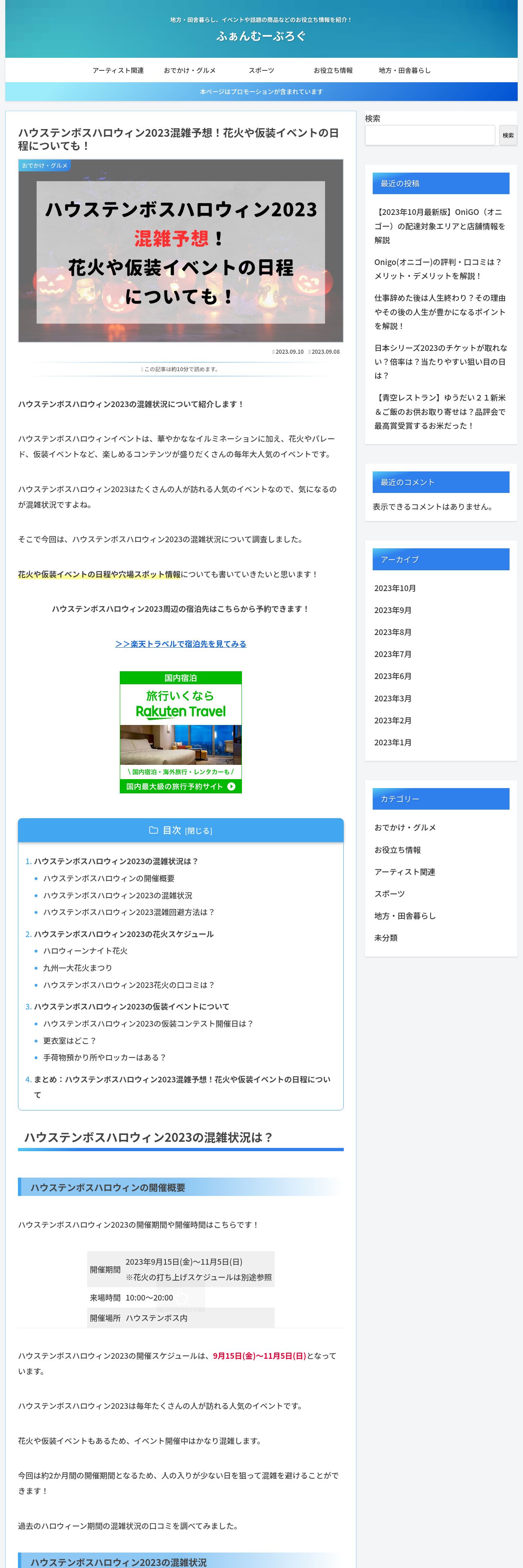
Task: Open the 2023年9月 archive
Action: pos(393,610)
